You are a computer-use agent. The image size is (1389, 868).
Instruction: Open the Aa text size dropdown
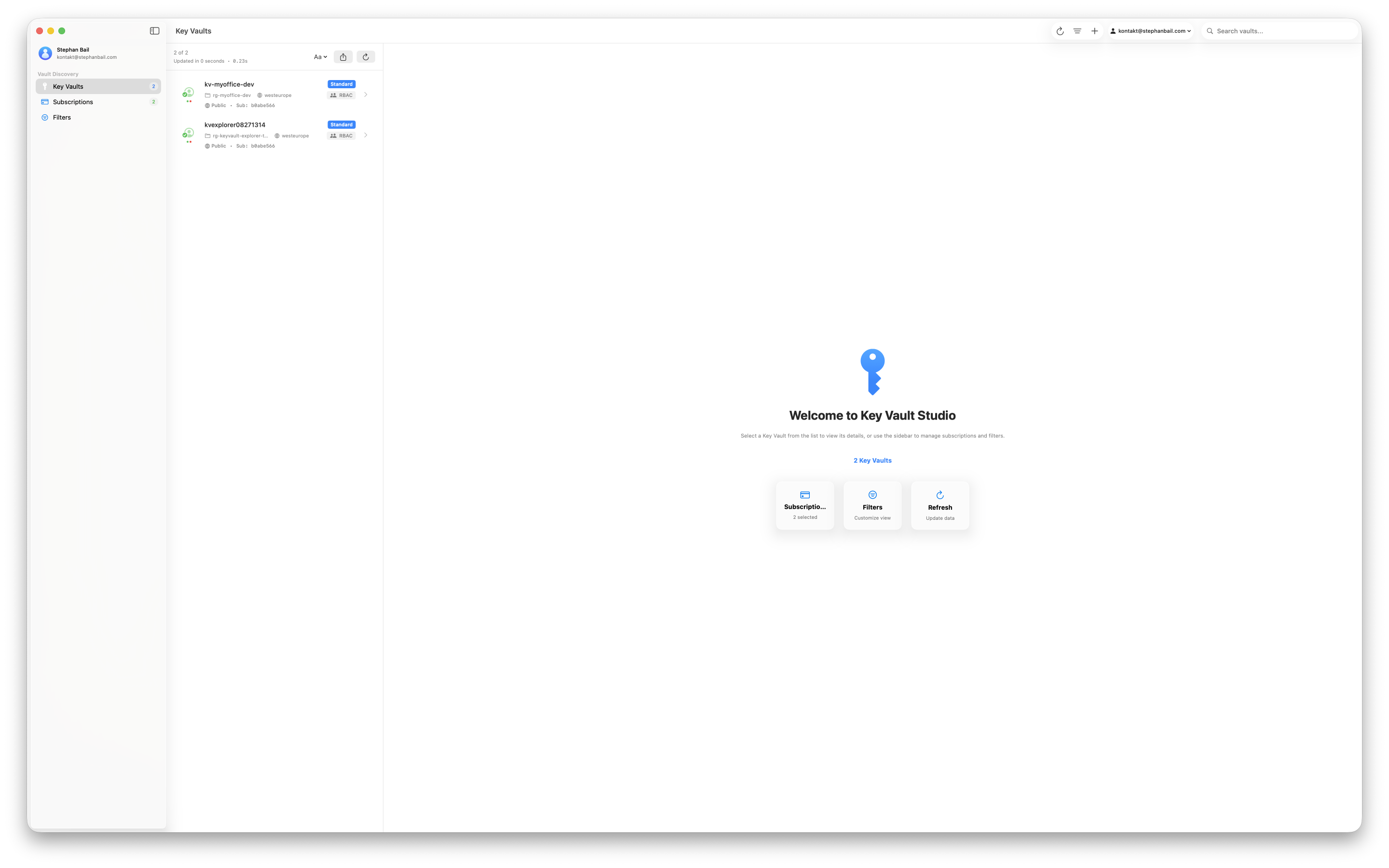[x=320, y=56]
